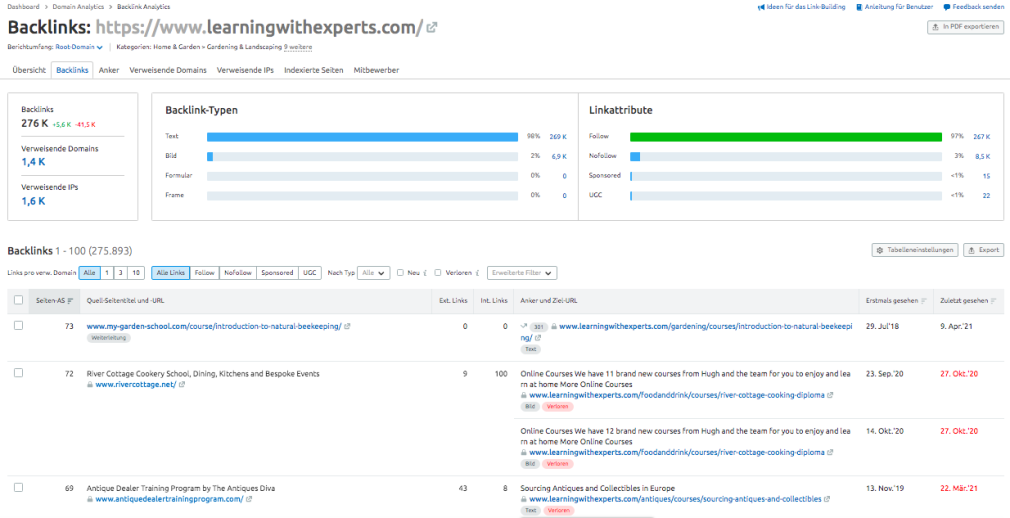Click sort icon in Zuletzt gesehen header

click(995, 300)
